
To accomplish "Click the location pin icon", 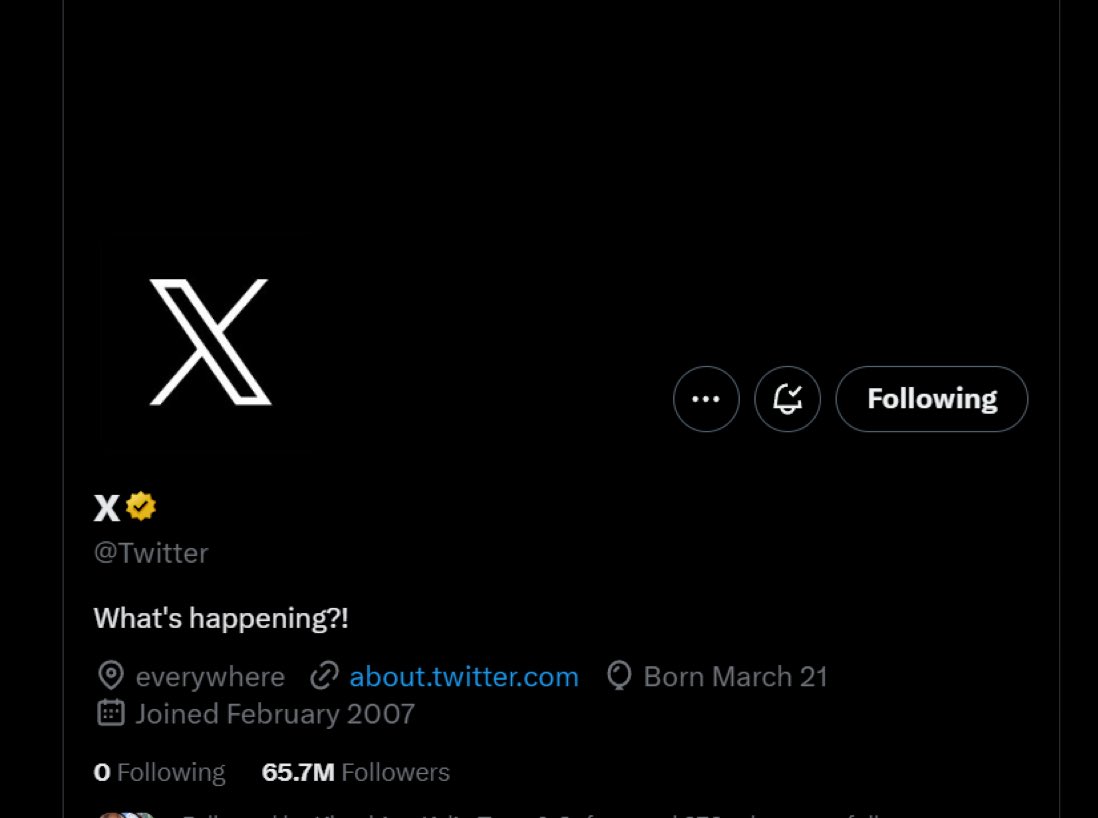I will pyautogui.click(x=110, y=677).
